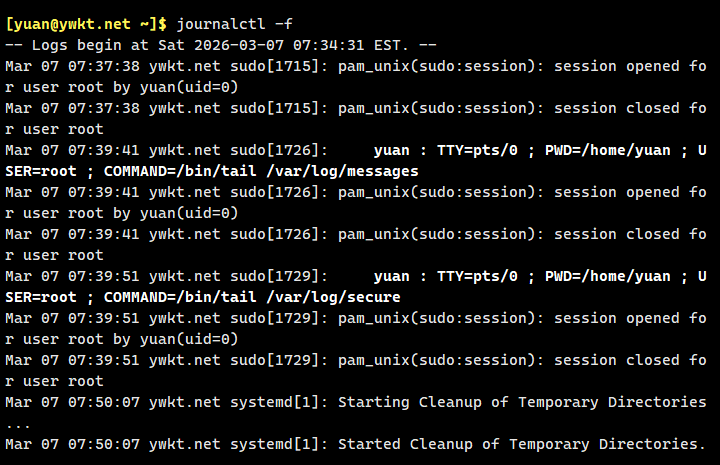Click TTY=pts/0 in the 07:39:41 entry

(x=476, y=150)
